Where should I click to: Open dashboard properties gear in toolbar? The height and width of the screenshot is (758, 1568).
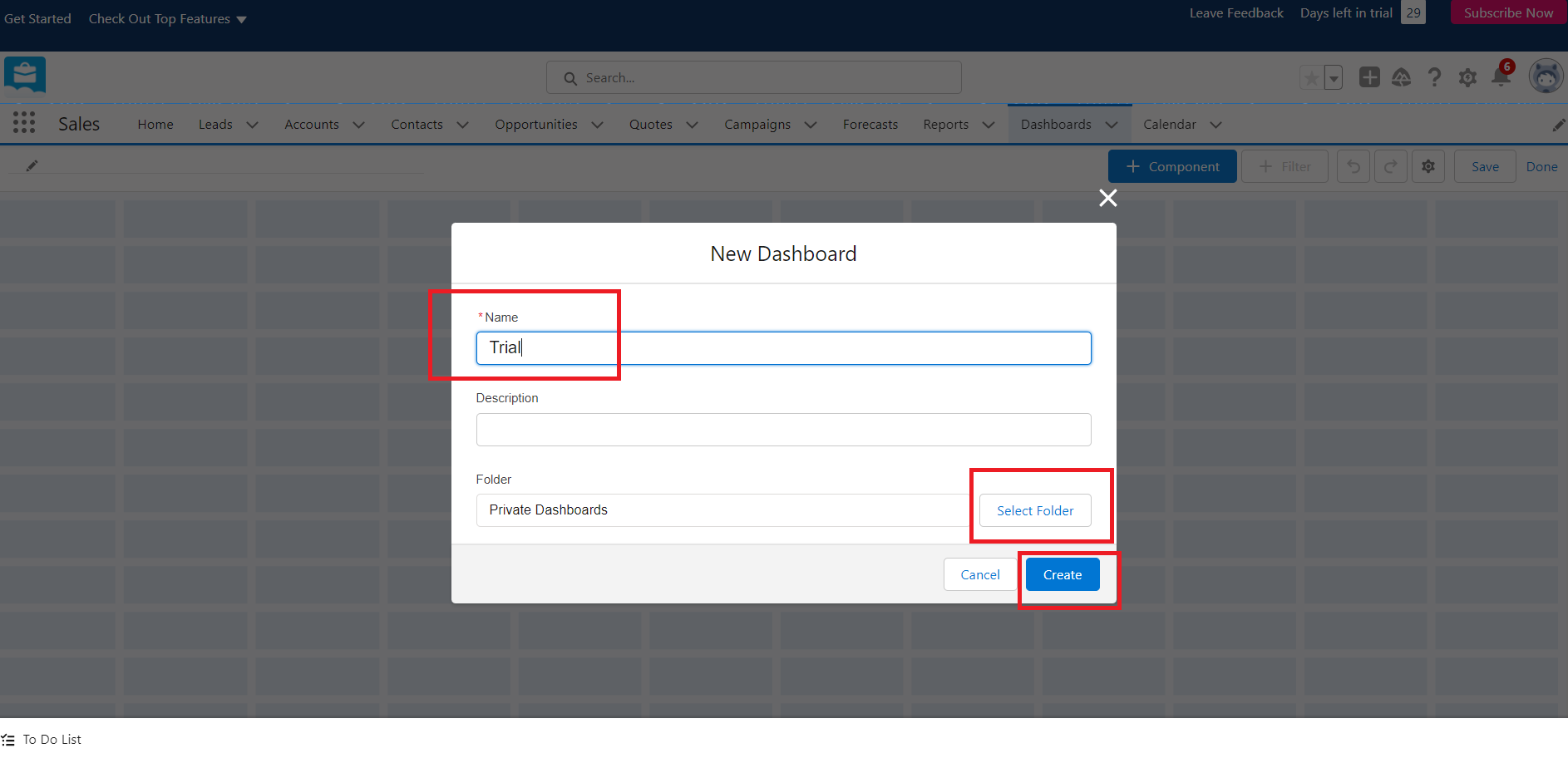coord(1428,166)
